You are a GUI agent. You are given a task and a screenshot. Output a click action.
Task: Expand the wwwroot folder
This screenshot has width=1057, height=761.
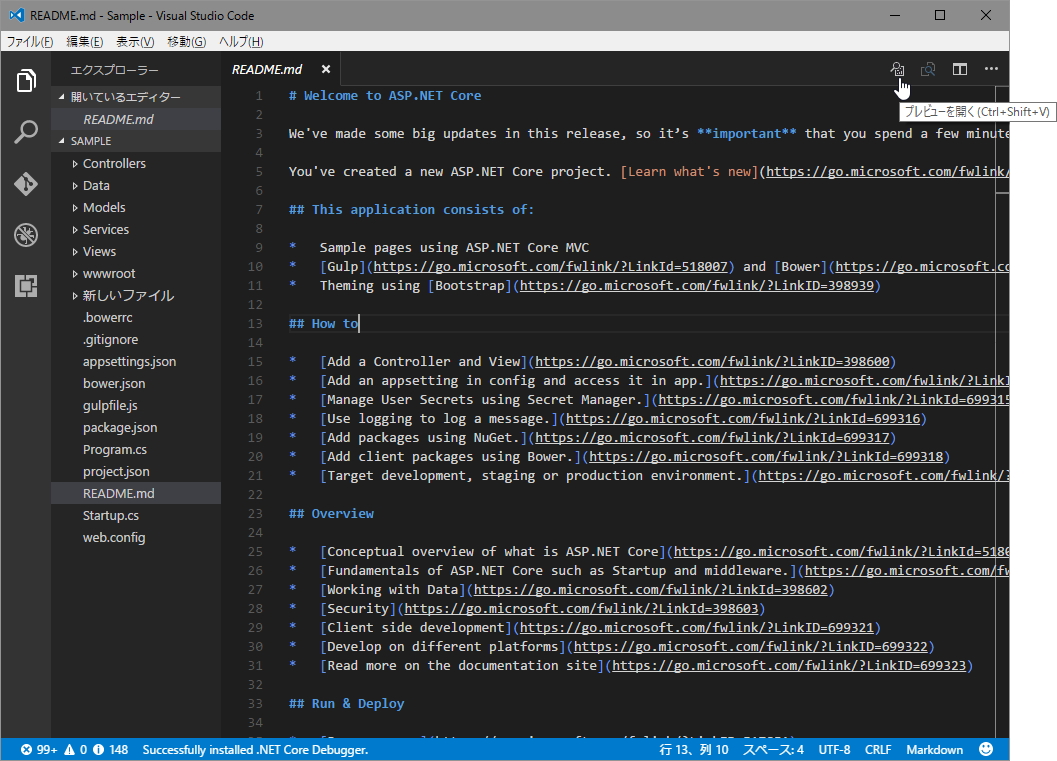(x=75, y=274)
